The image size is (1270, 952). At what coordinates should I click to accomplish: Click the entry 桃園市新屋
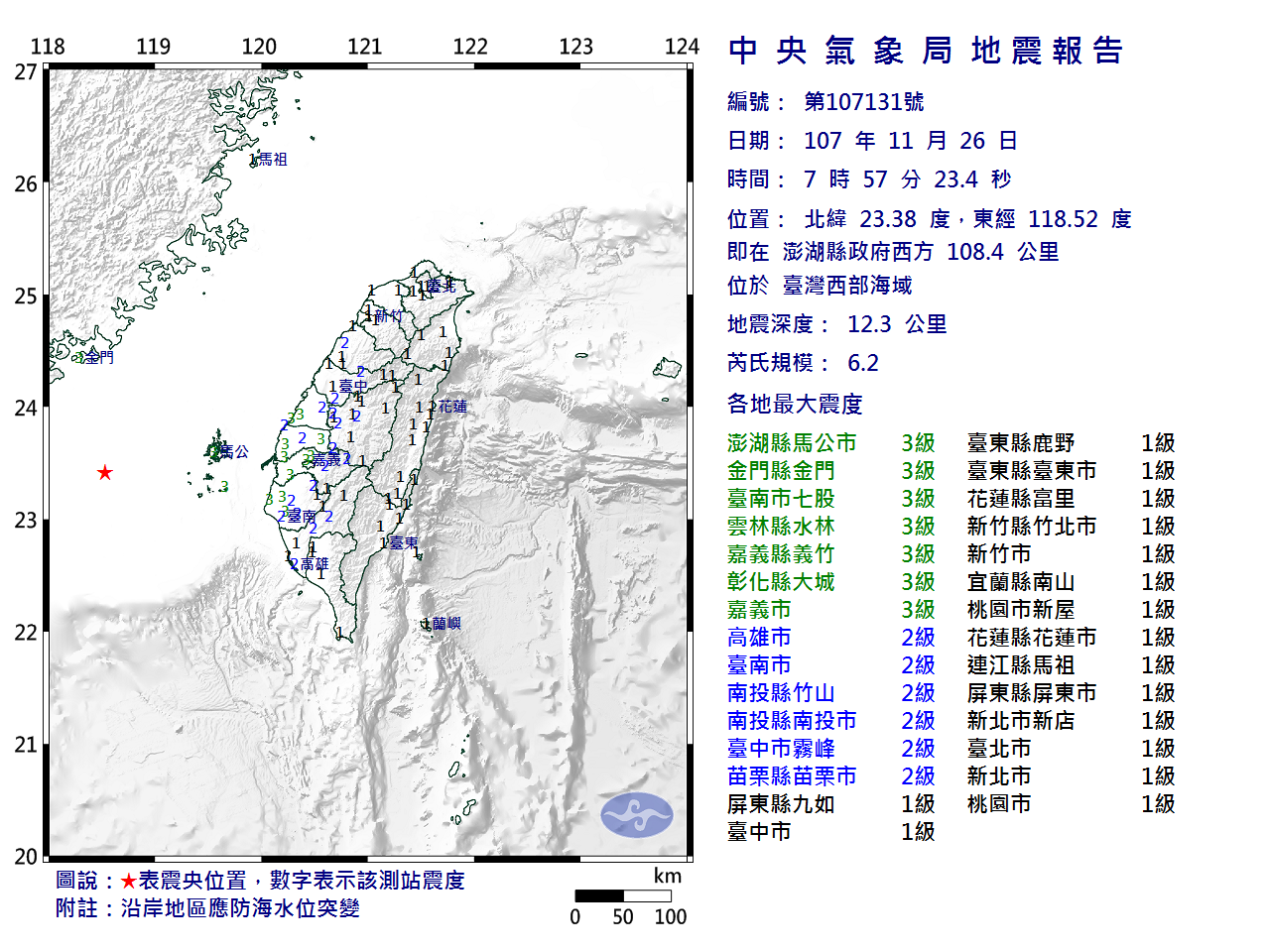tap(1021, 610)
